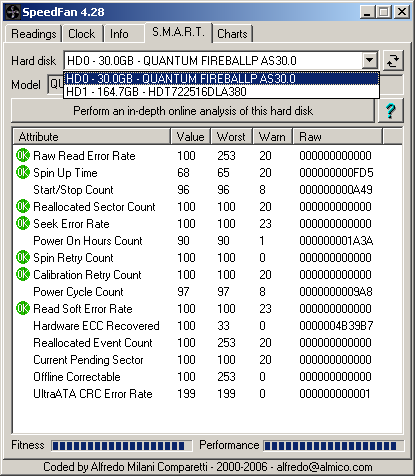Select the Start/Stop Count row
This screenshot has width=415, height=476.
207,190
